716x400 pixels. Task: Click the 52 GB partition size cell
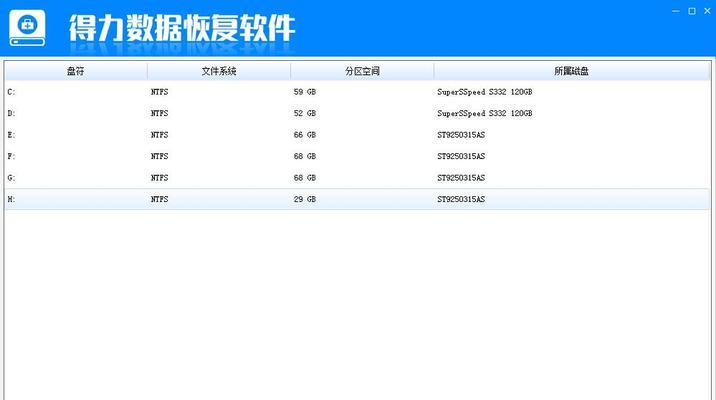tap(305, 113)
